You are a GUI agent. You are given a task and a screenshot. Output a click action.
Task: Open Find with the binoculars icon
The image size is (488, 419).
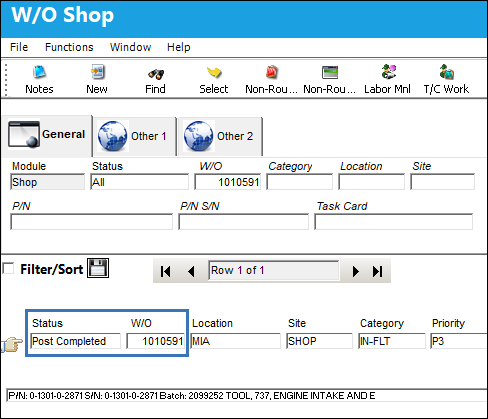coord(155,73)
